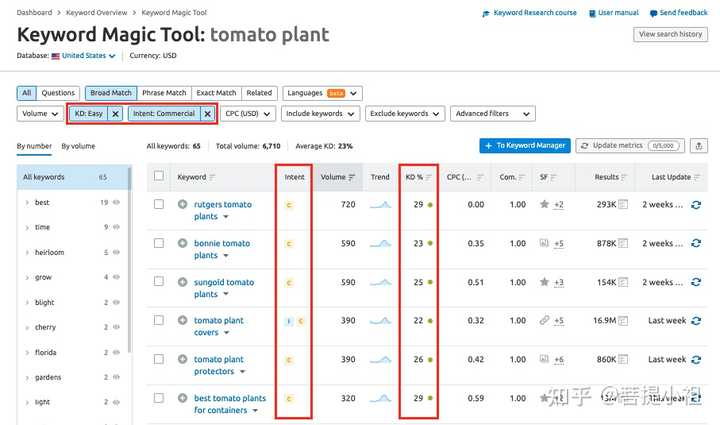The height and width of the screenshot is (425, 720).
Task: Click star SERP feature for rutgers tomato plants
Action: coord(544,204)
